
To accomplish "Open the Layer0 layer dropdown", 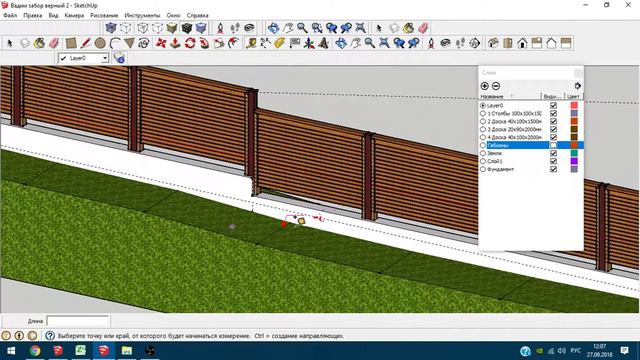I will tap(105, 58).
